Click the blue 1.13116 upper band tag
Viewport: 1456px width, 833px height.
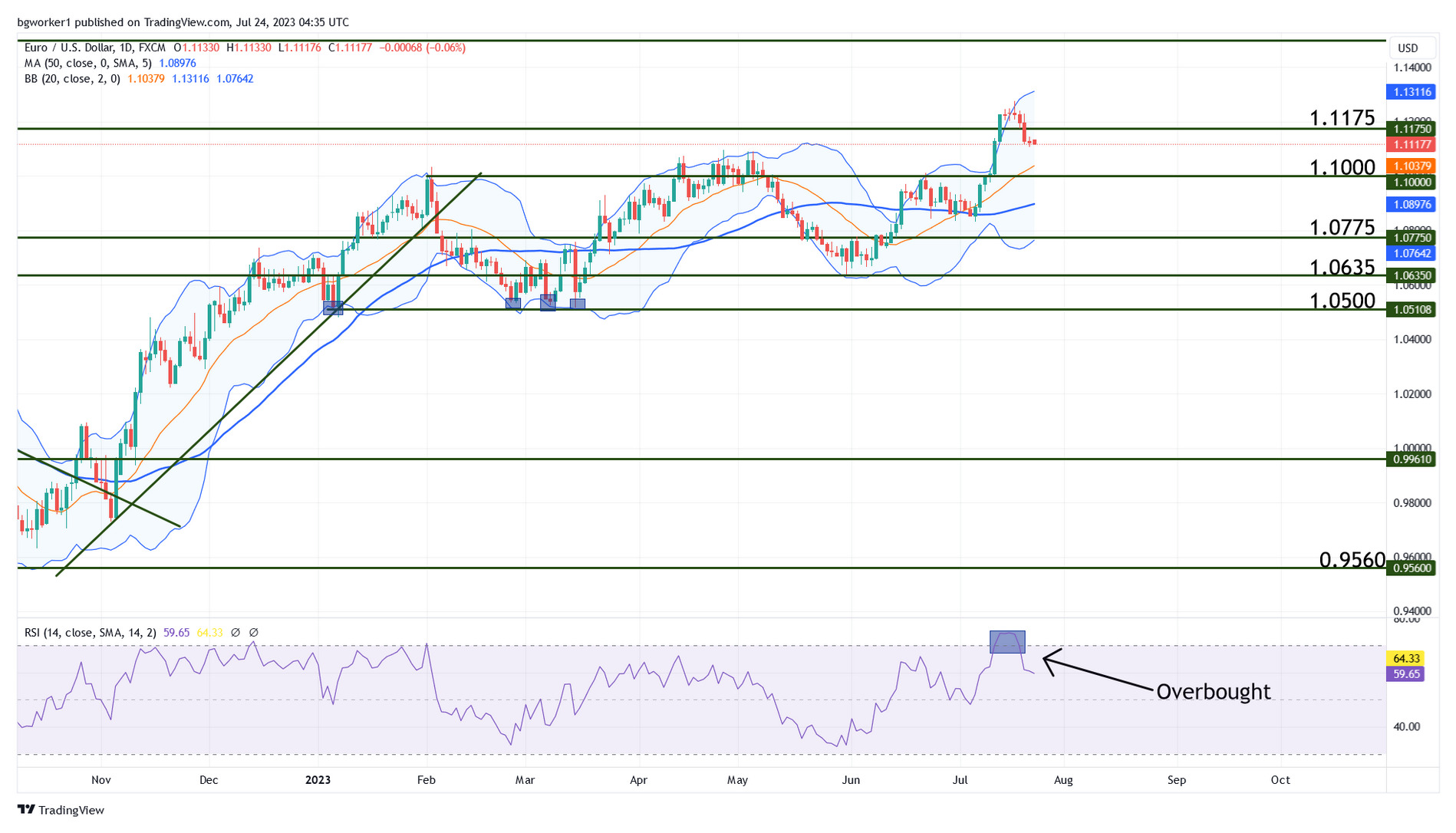1412,92
